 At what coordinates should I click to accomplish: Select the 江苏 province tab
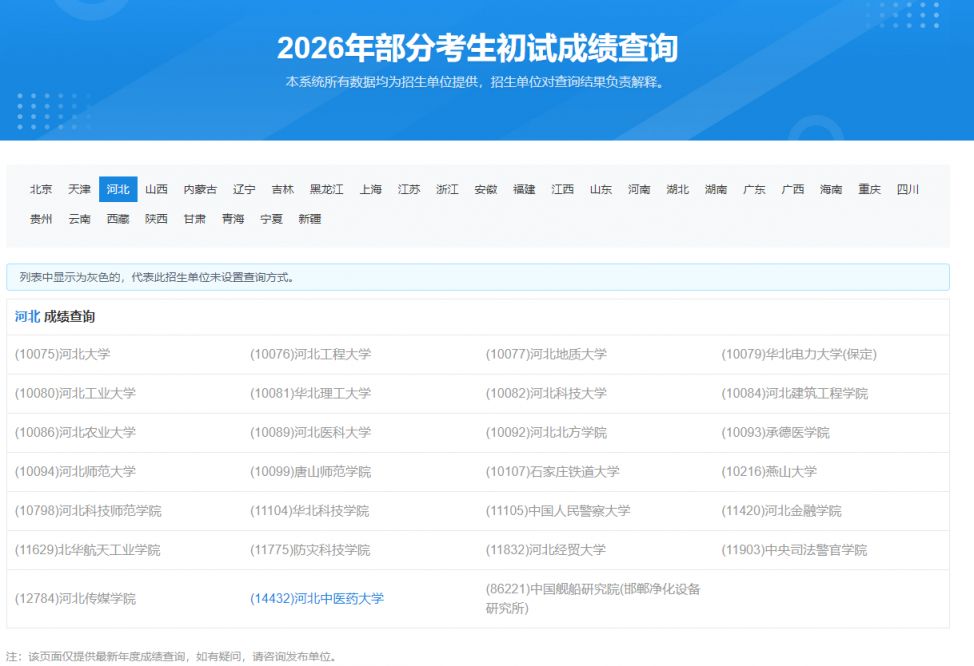(x=409, y=189)
